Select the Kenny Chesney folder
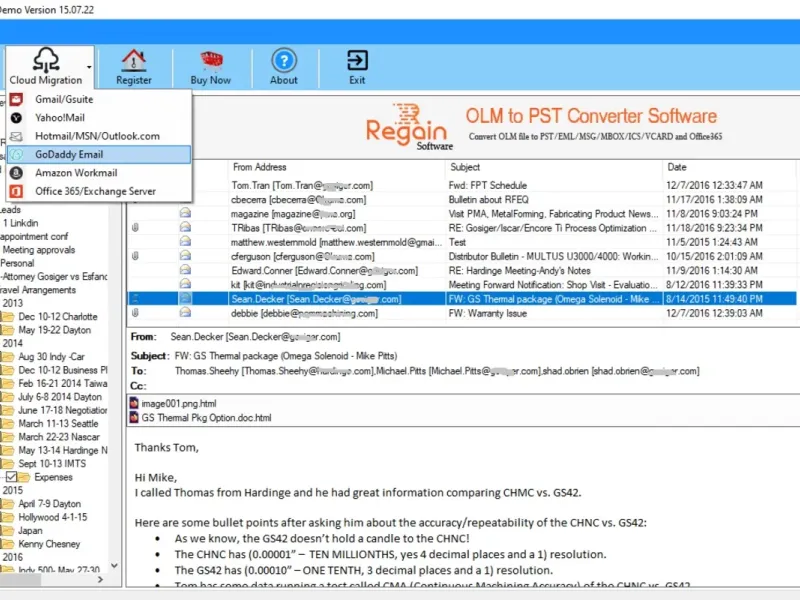This screenshot has height=600, width=800. coord(49,544)
